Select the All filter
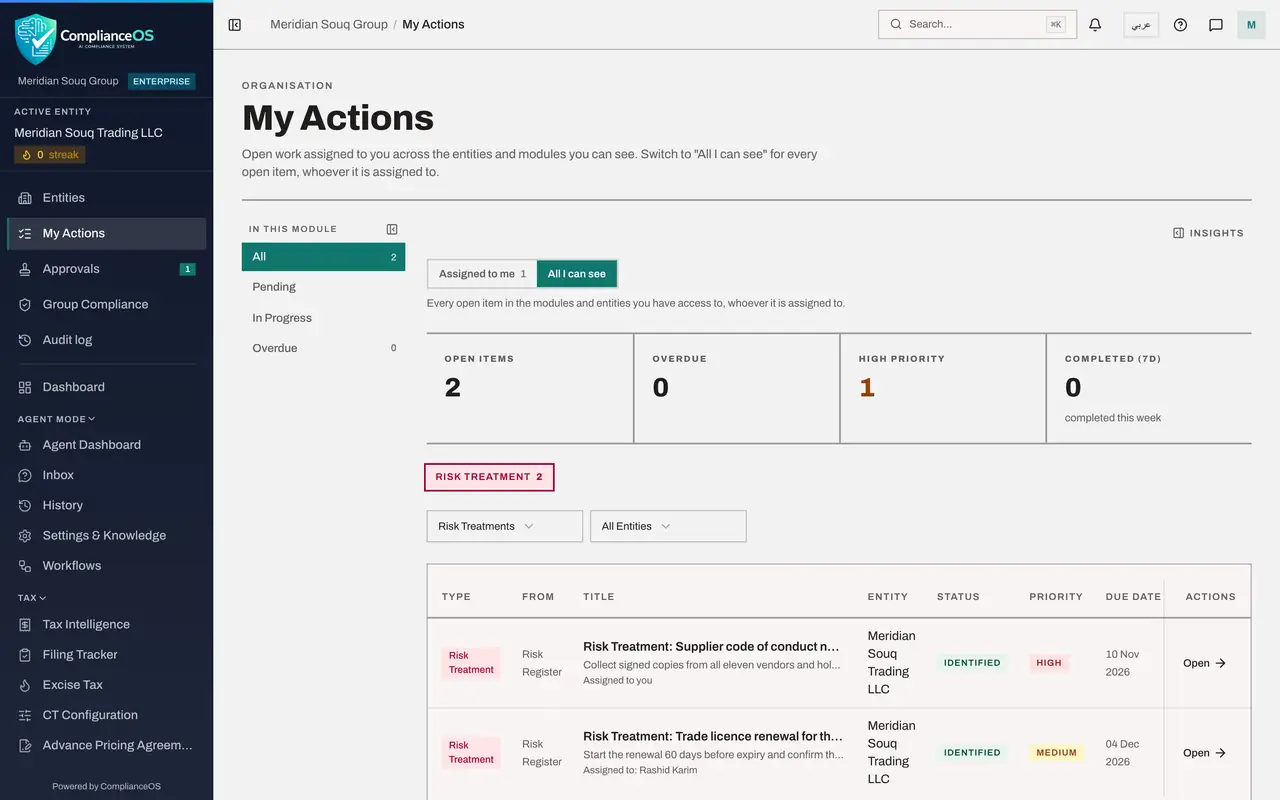The height and width of the screenshot is (800, 1280). tap(323, 257)
